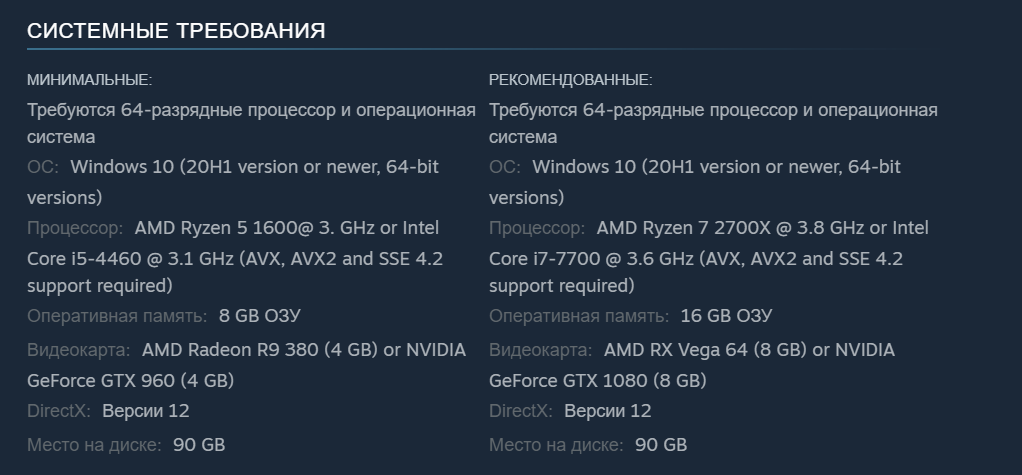Viewport: 1022px width, 475px height.
Task: Click the СИСТЕМНЫЕ ТРЕБОВАНИЯ heading
Action: (x=176, y=31)
